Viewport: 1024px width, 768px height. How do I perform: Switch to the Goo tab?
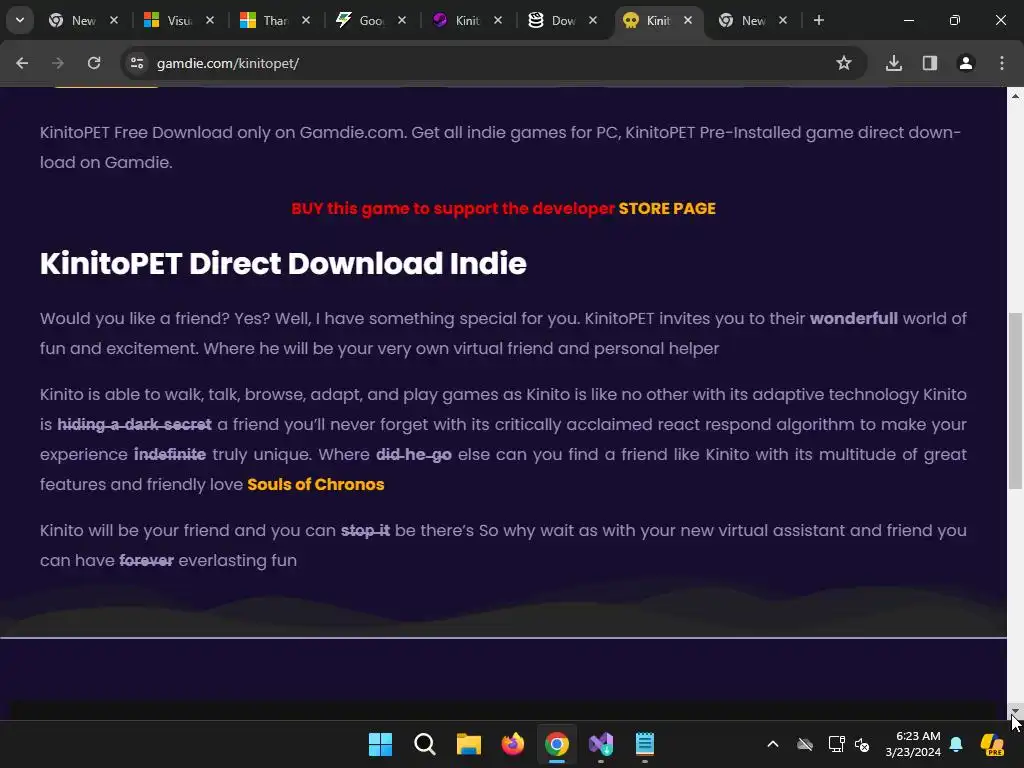[x=371, y=20]
